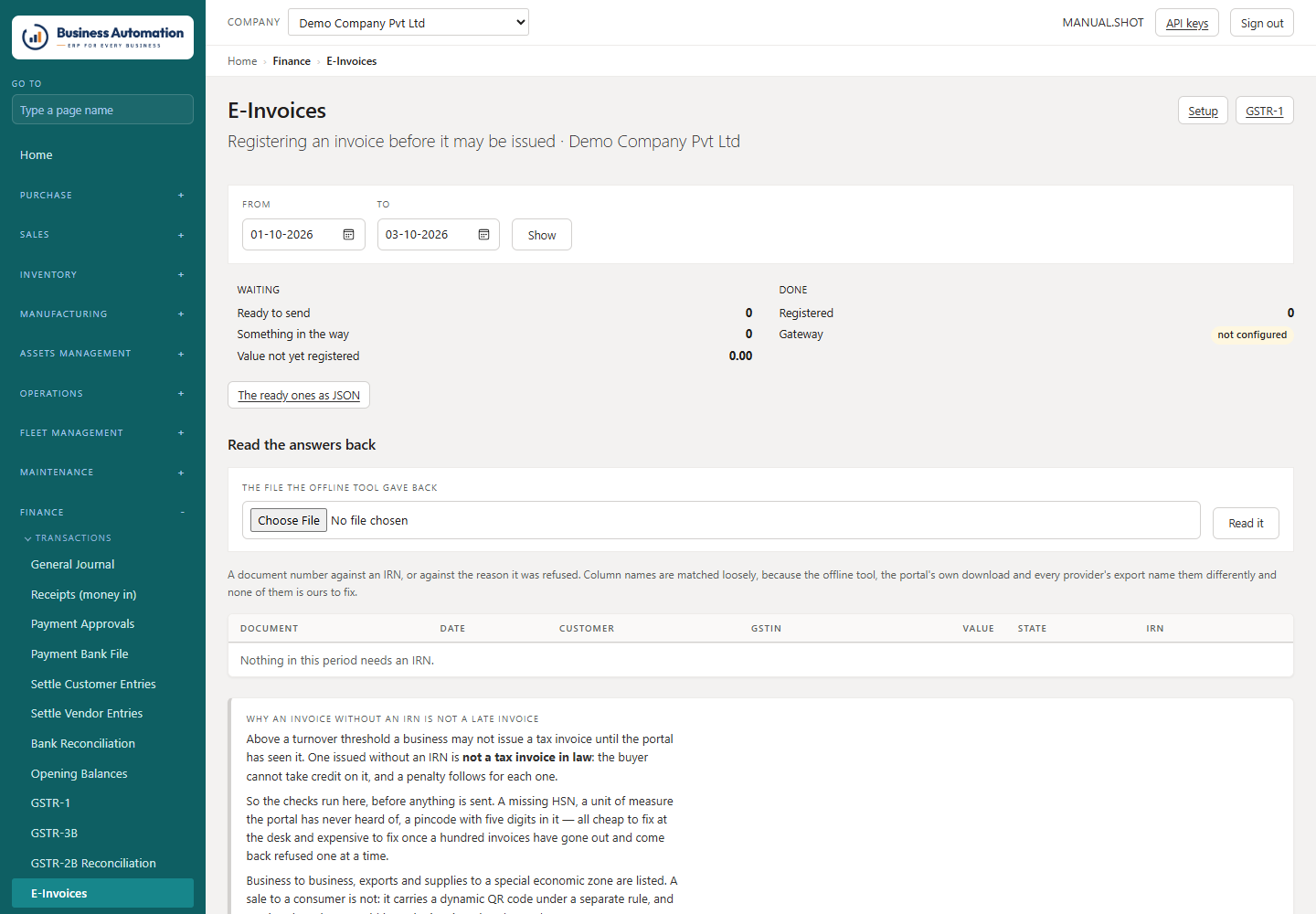
Task: Collapse the Finance sidebar section
Action: point(102,513)
